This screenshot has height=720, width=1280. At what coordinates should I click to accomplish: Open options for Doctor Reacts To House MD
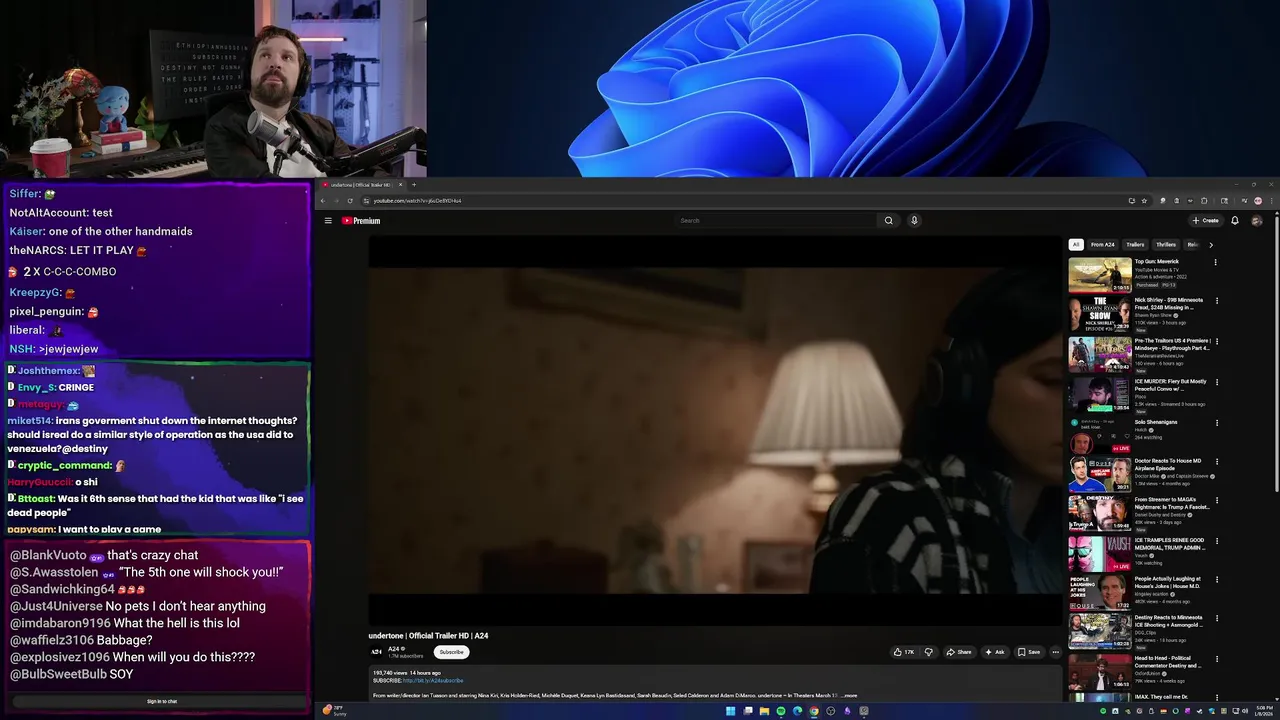click(x=1217, y=462)
